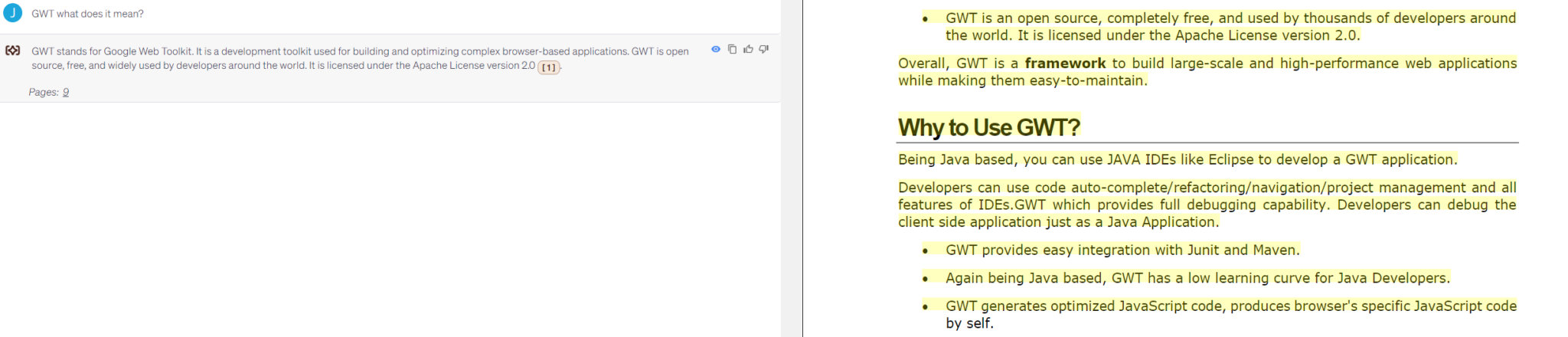Click the bold word 'framework' in document

click(1065, 64)
